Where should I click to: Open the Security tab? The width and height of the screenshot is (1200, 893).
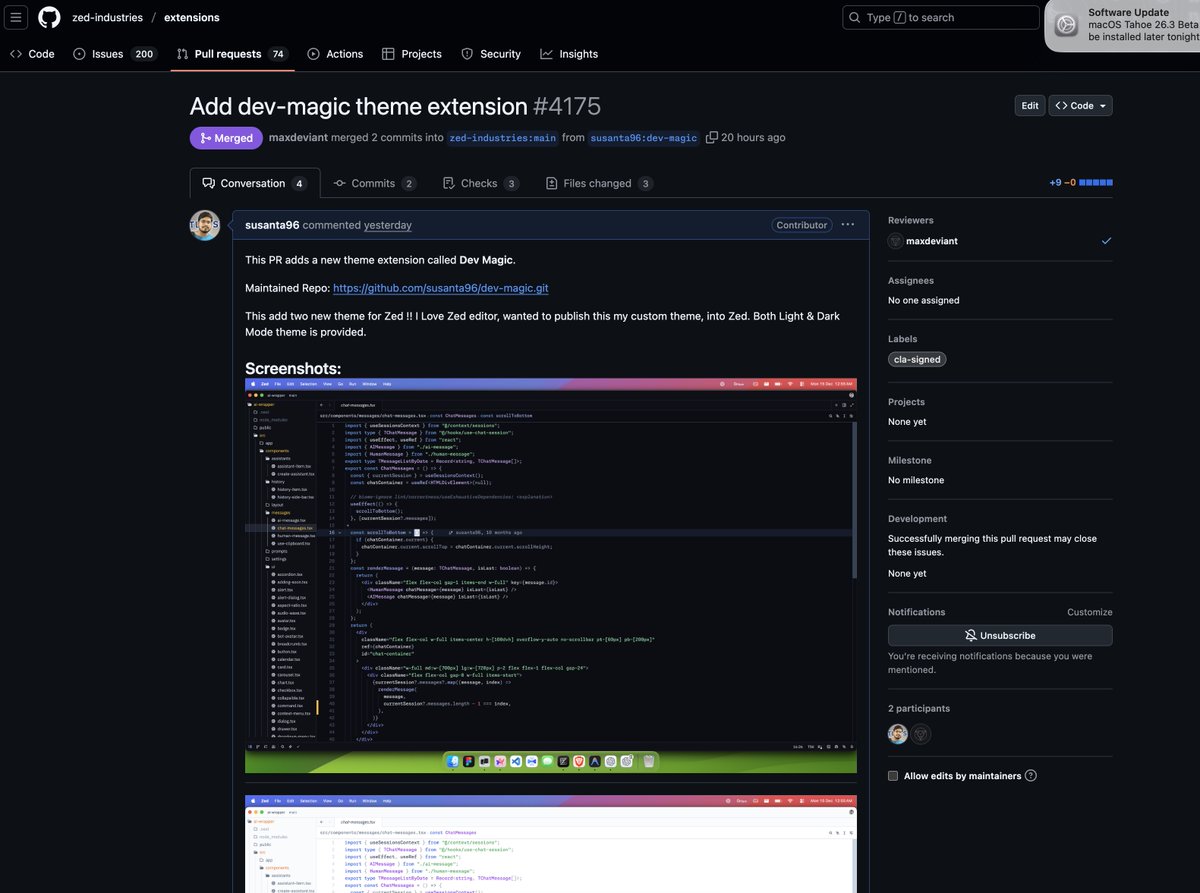click(x=491, y=54)
